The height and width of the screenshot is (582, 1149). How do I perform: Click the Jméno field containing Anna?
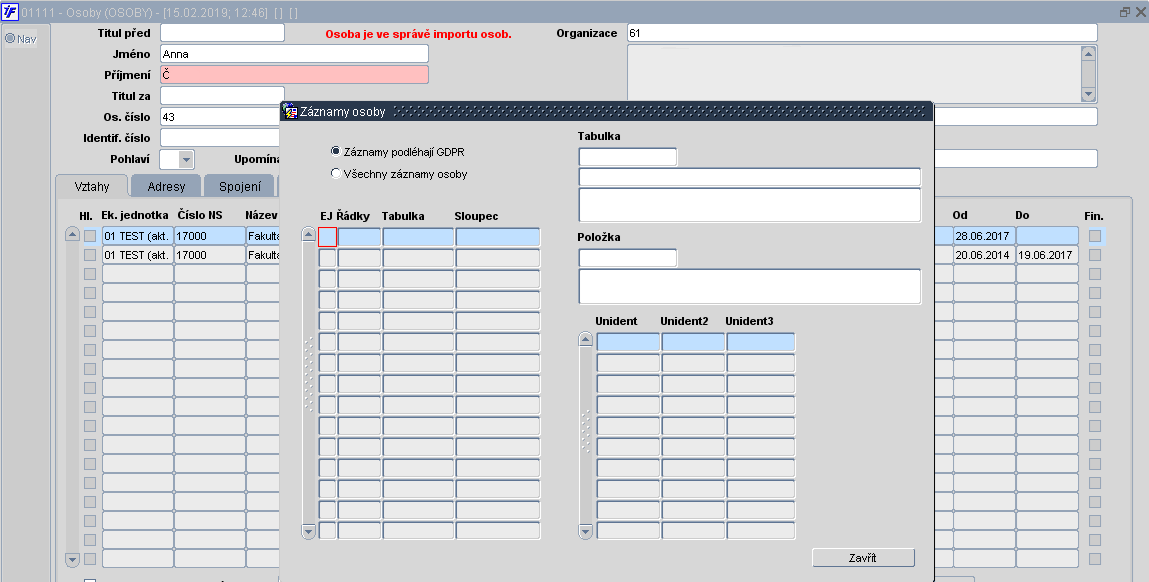[294, 54]
